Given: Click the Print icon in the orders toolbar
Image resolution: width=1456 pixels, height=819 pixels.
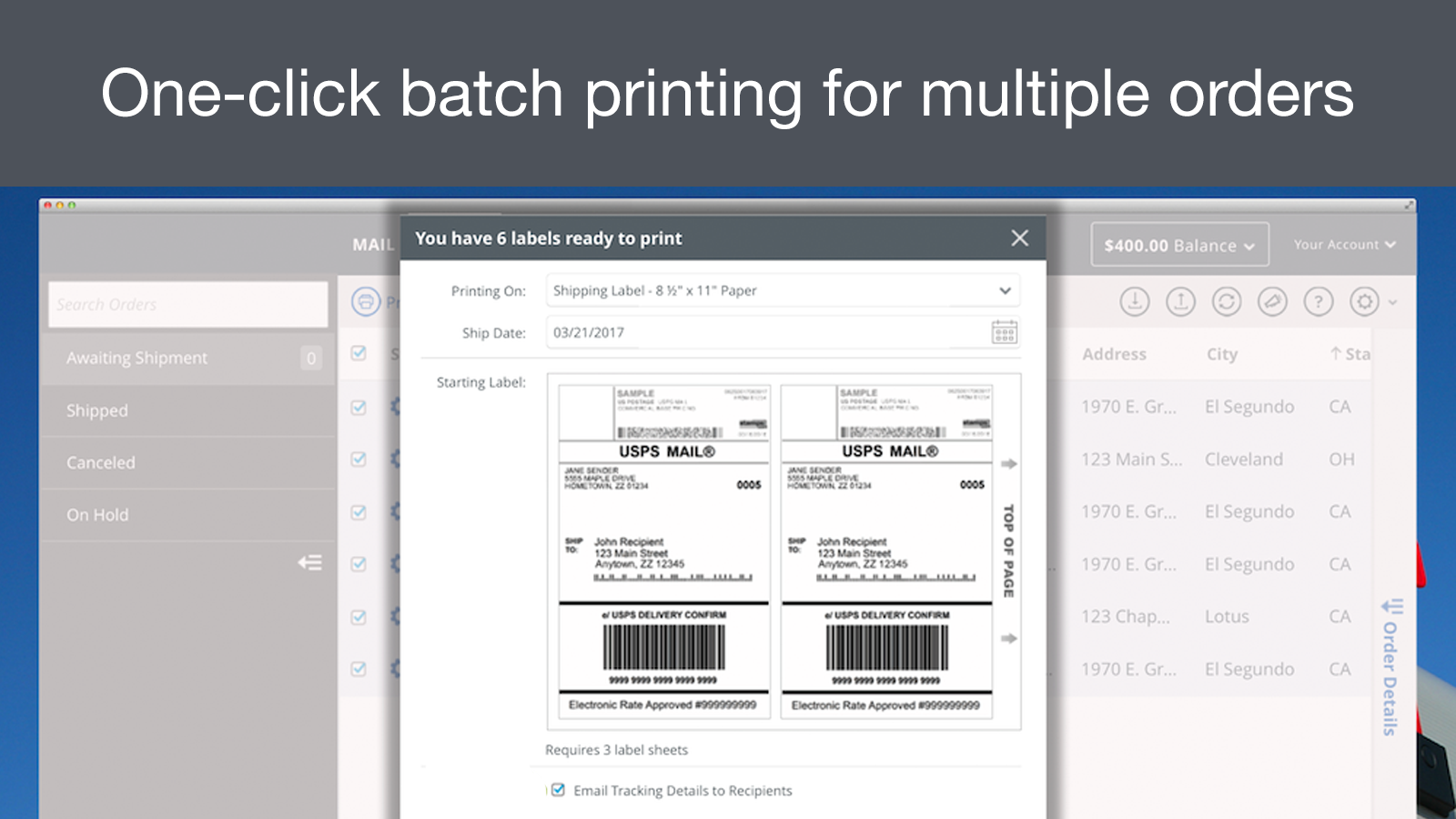Looking at the screenshot, I should [366, 301].
